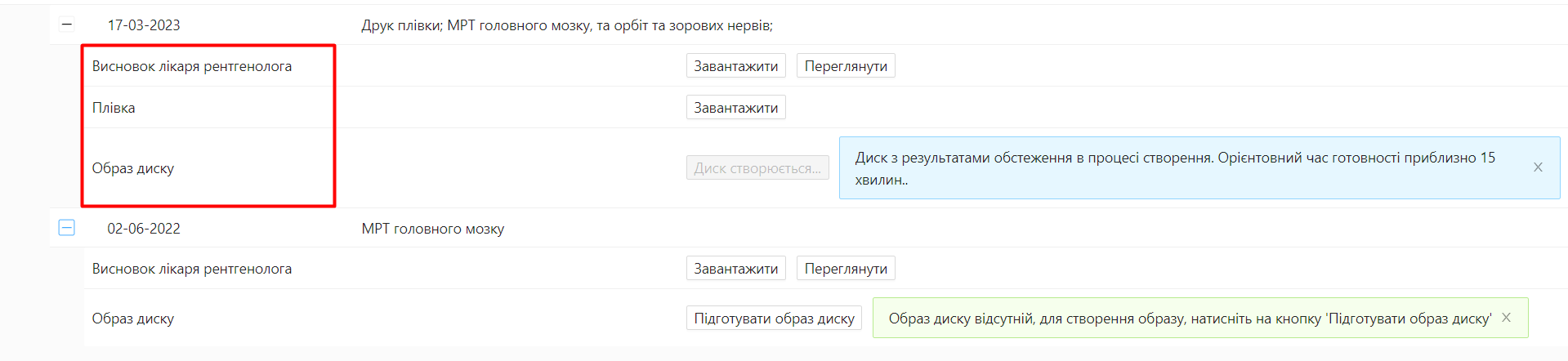Collapse the 17-03-2023 examination row

67,25
